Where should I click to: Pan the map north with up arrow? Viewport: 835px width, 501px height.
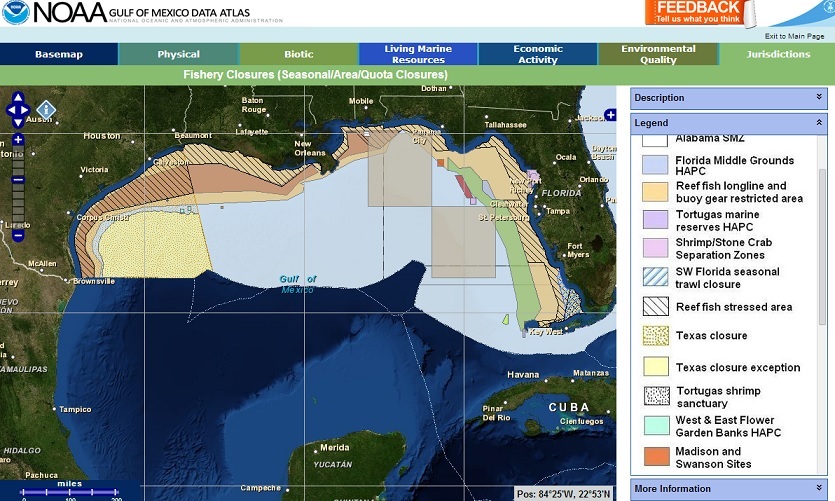[x=18, y=99]
